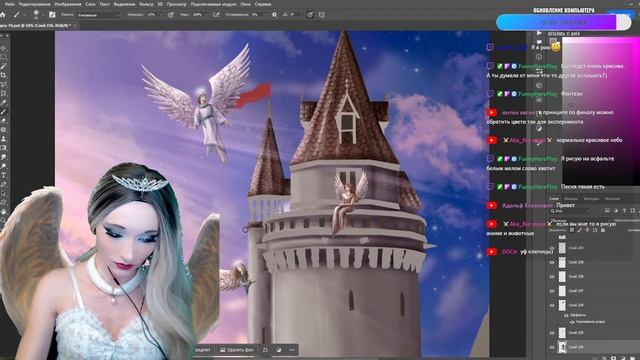This screenshot has width=640, height=360.
Task: Select the Clone Stamp tool
Action: click(x=3, y=139)
